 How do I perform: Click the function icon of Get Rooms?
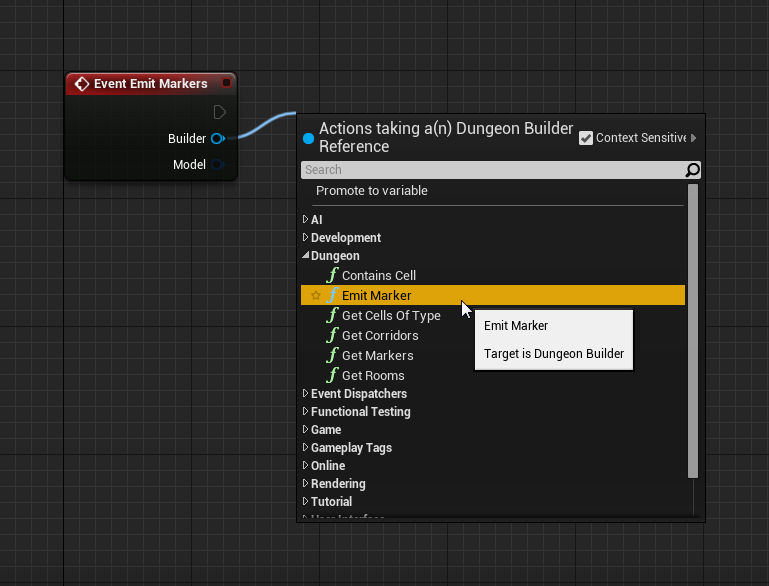[333, 376]
